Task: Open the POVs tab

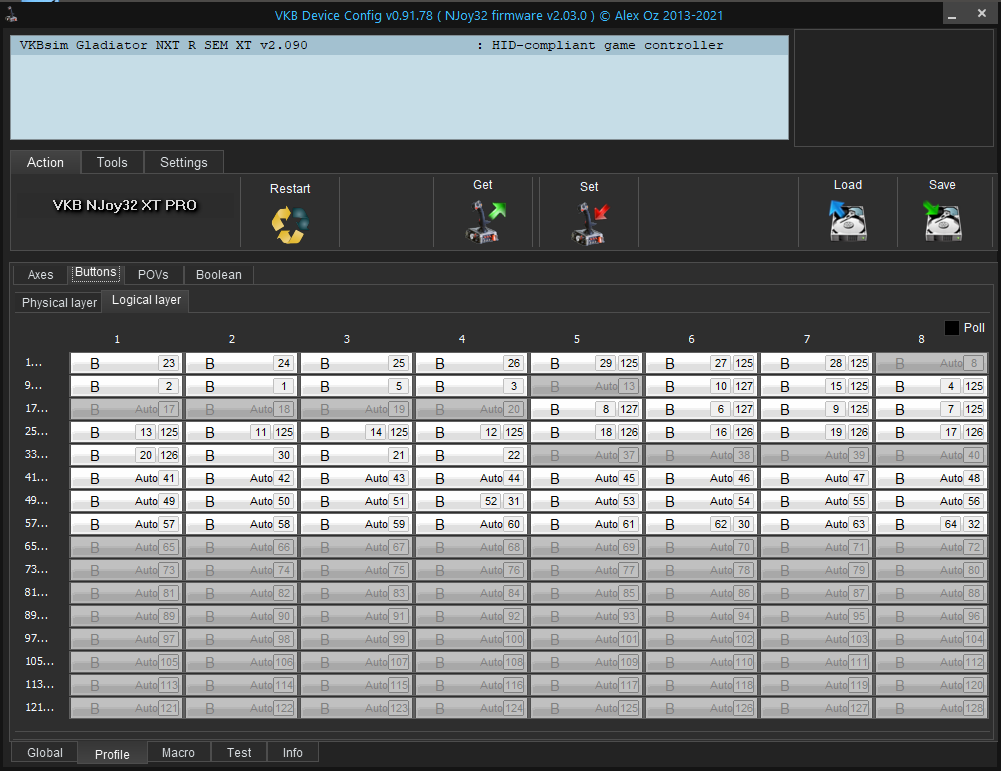Action: [x=153, y=275]
